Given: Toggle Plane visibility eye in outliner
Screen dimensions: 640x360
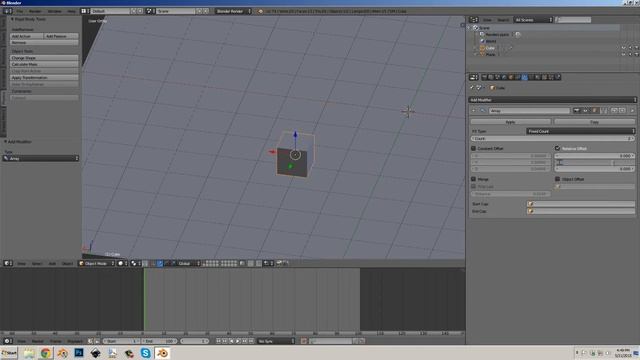Looking at the screenshot, I should click(x=623, y=55).
